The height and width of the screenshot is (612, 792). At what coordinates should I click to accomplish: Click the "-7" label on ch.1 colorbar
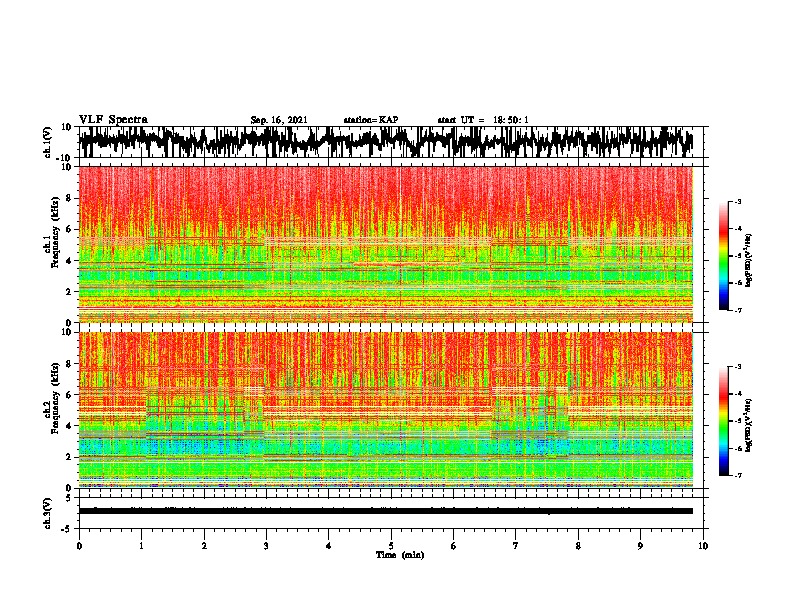738,310
